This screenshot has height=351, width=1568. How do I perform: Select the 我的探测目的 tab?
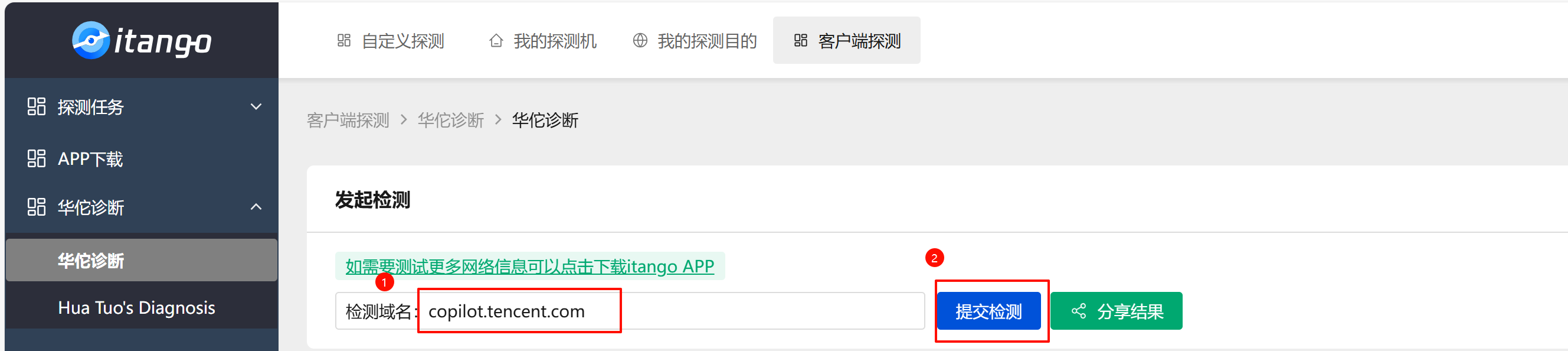707,41
